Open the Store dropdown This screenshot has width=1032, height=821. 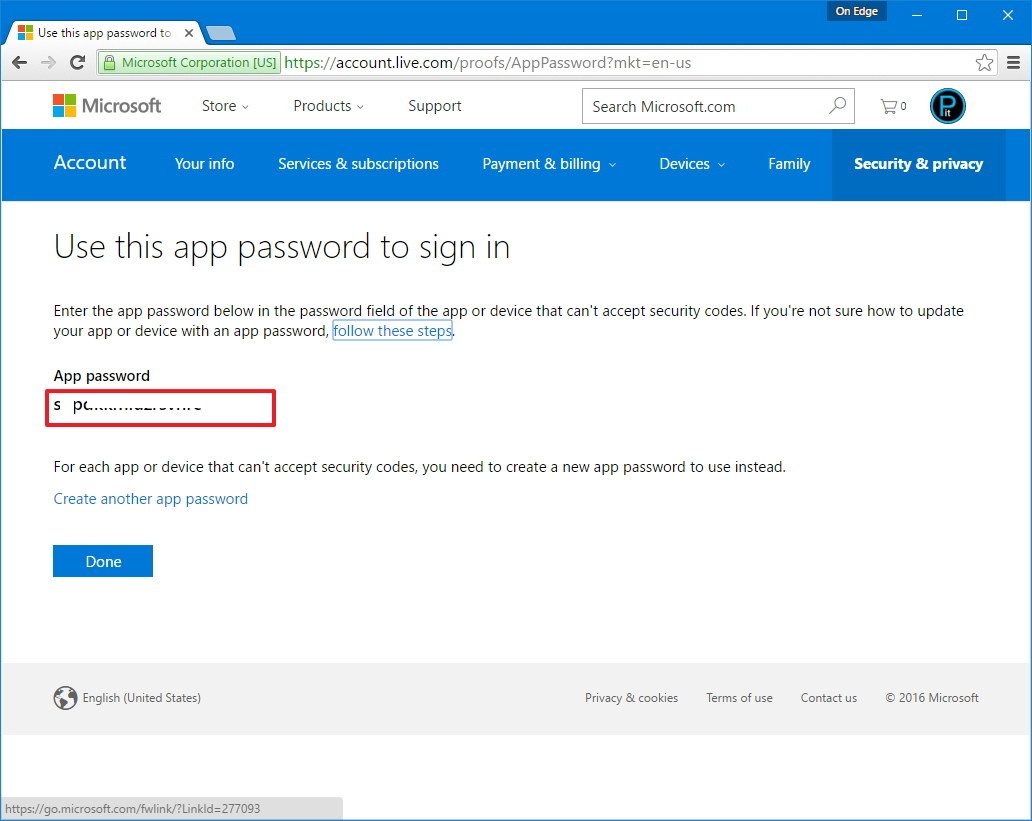[220, 105]
